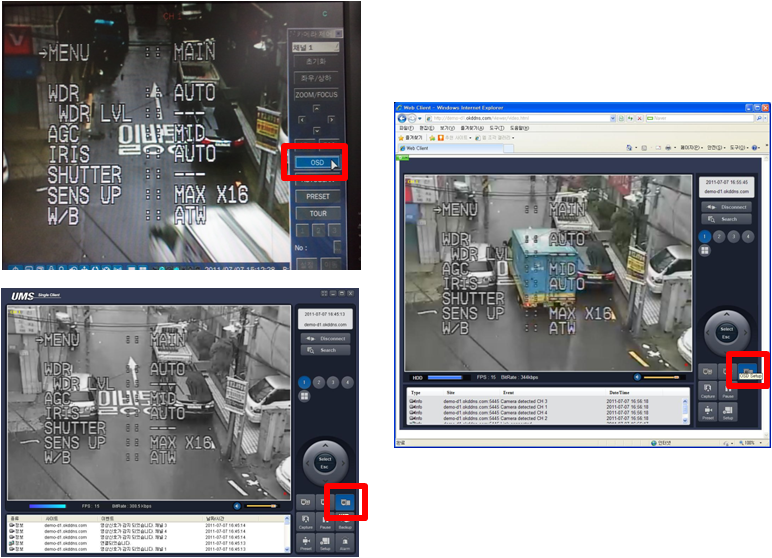The image size is (772, 558).
Task: Click the PTZ up arrow in Web Client
Action: (727, 315)
